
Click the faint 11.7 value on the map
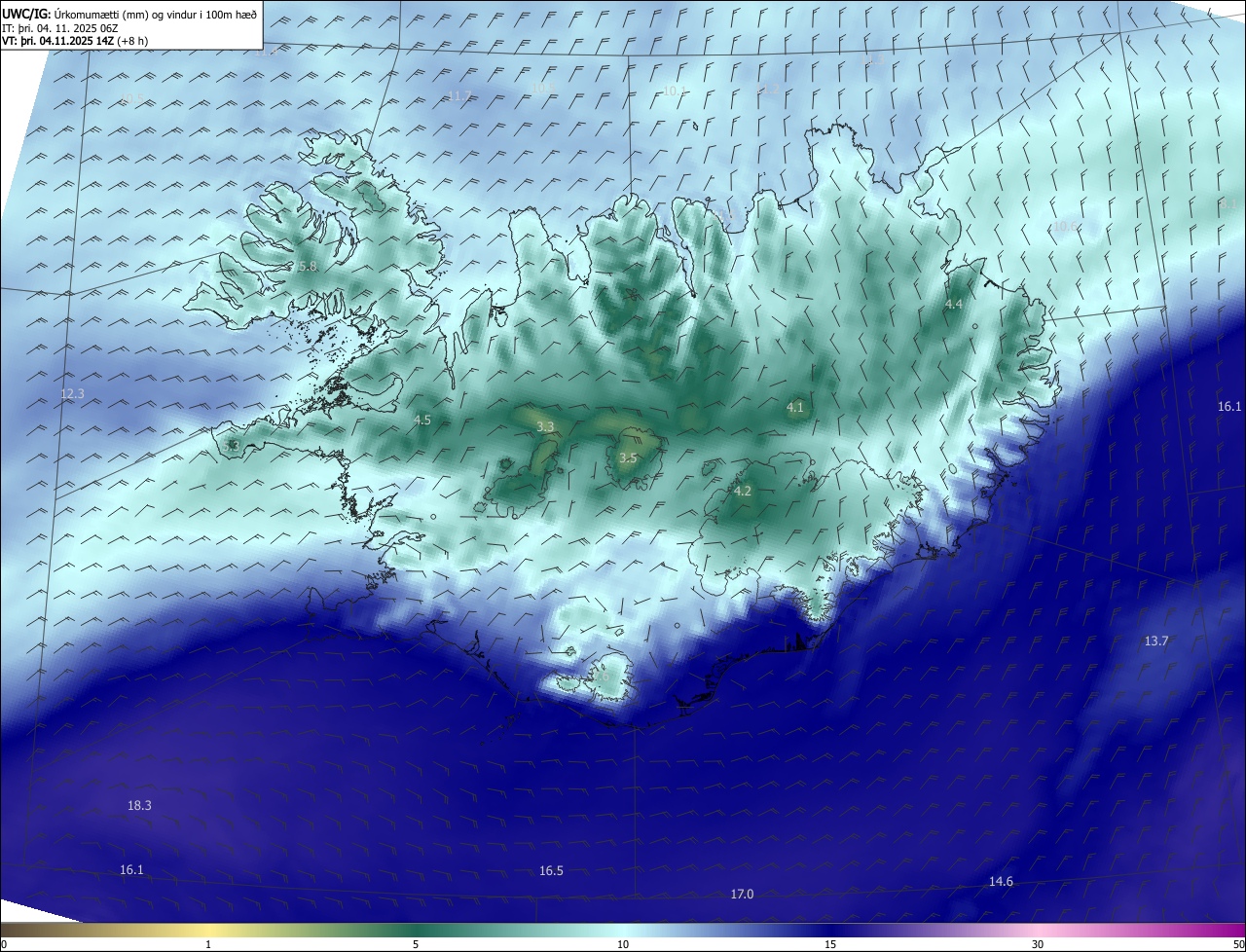(458, 95)
